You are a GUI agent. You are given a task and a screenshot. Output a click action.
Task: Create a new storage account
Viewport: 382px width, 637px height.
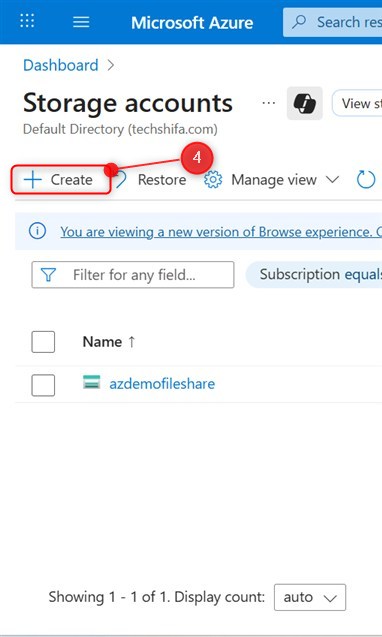click(60, 180)
